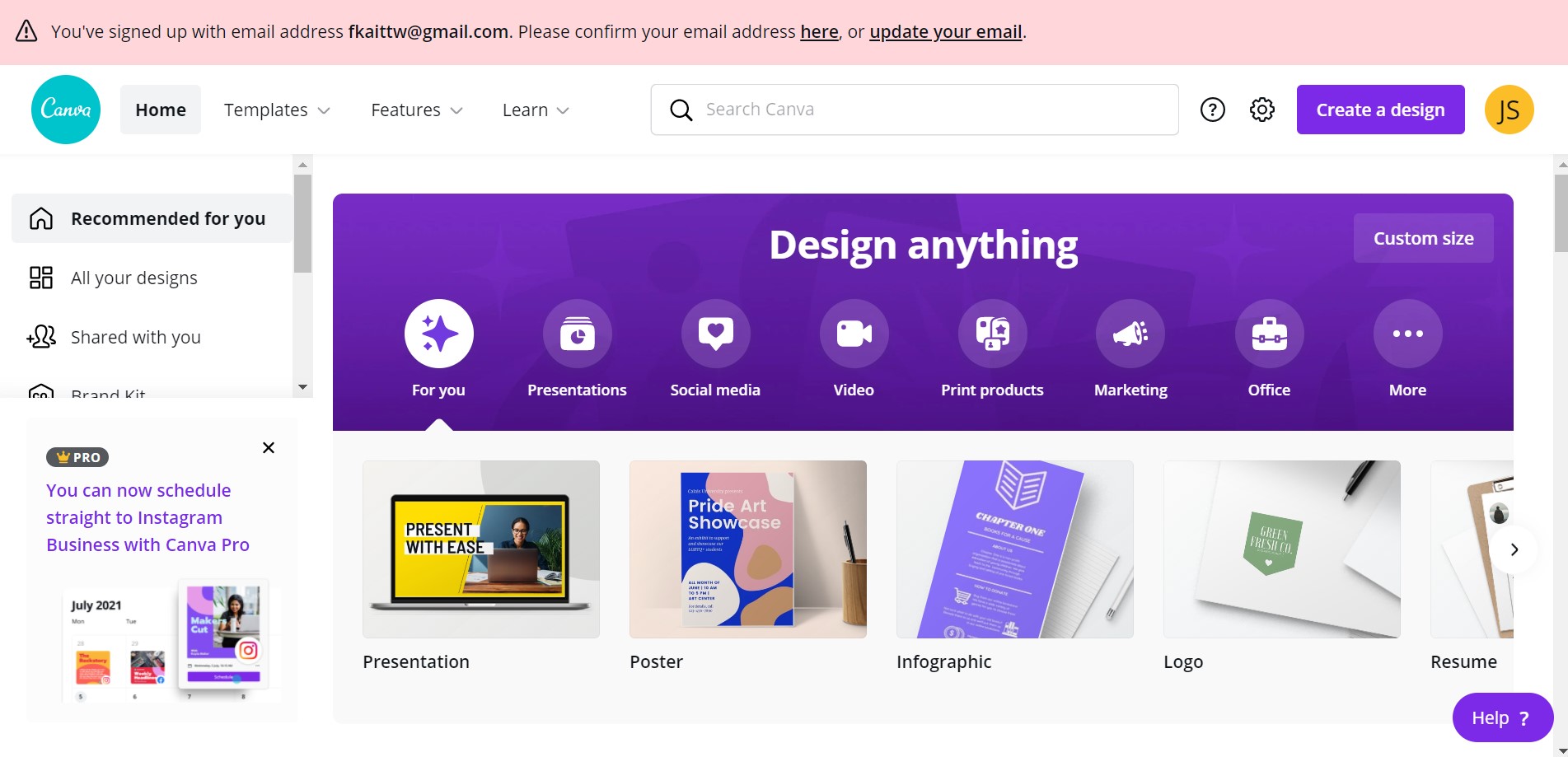This screenshot has width=1568, height=757.
Task: Open the help question mark icon
Action: pyautogui.click(x=1212, y=110)
